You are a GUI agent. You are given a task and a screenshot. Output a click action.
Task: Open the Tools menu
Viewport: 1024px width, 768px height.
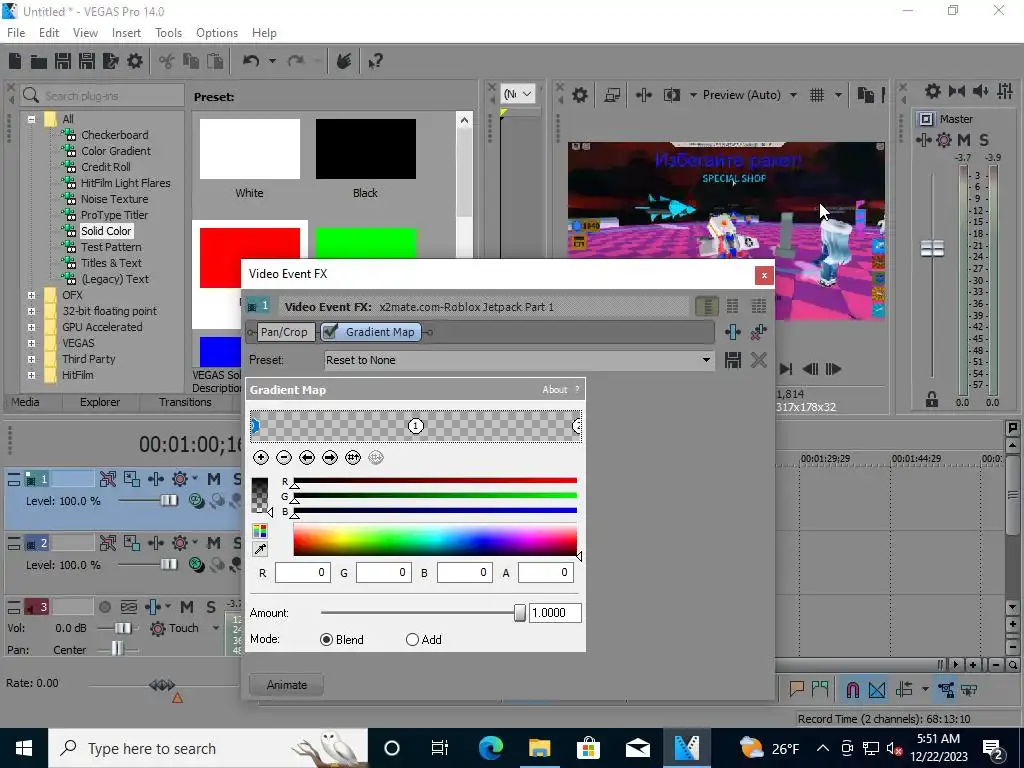[168, 33]
